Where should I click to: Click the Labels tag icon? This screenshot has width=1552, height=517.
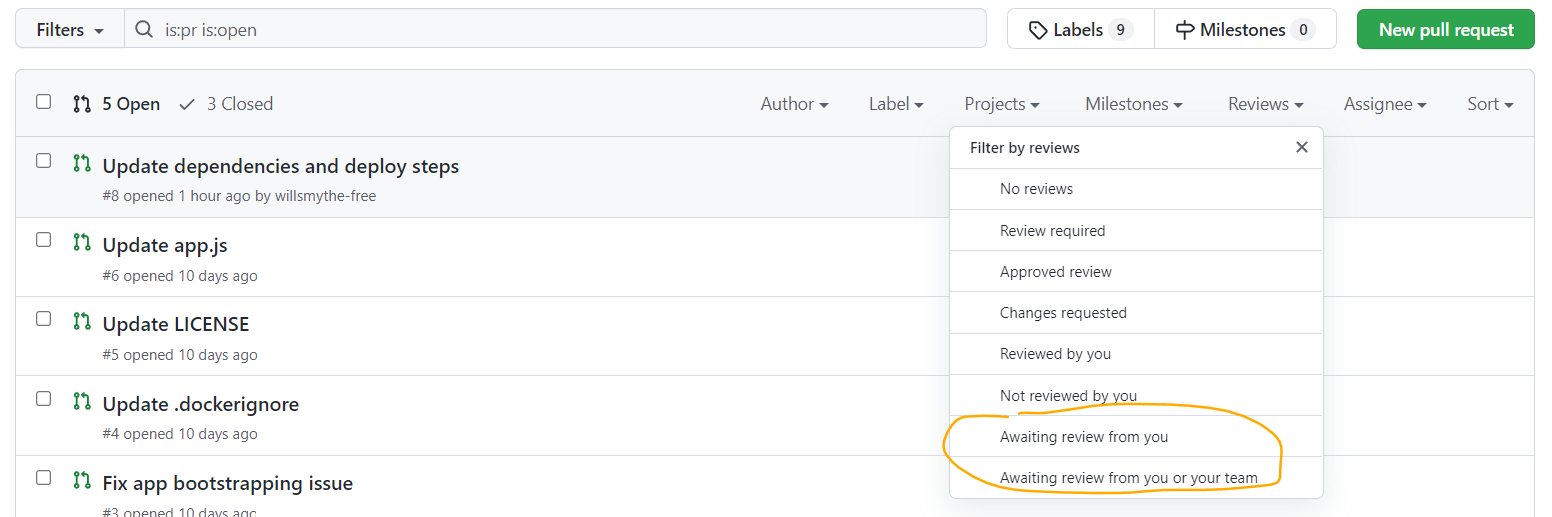tap(1038, 30)
